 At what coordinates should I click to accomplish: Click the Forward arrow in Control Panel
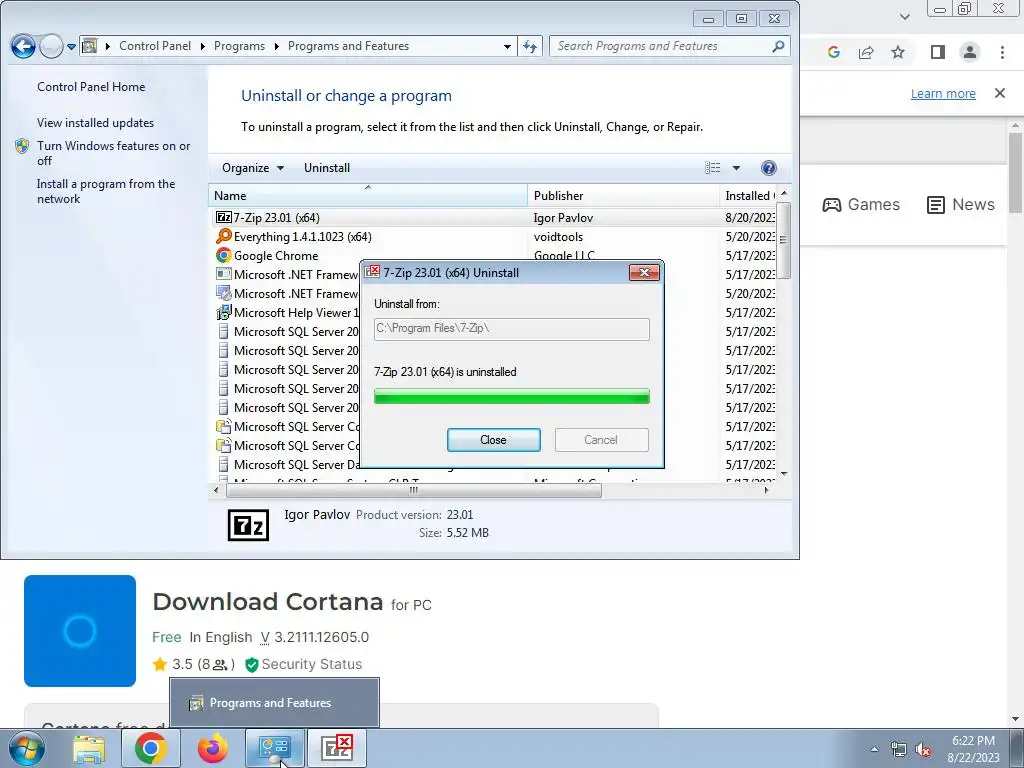pos(51,46)
